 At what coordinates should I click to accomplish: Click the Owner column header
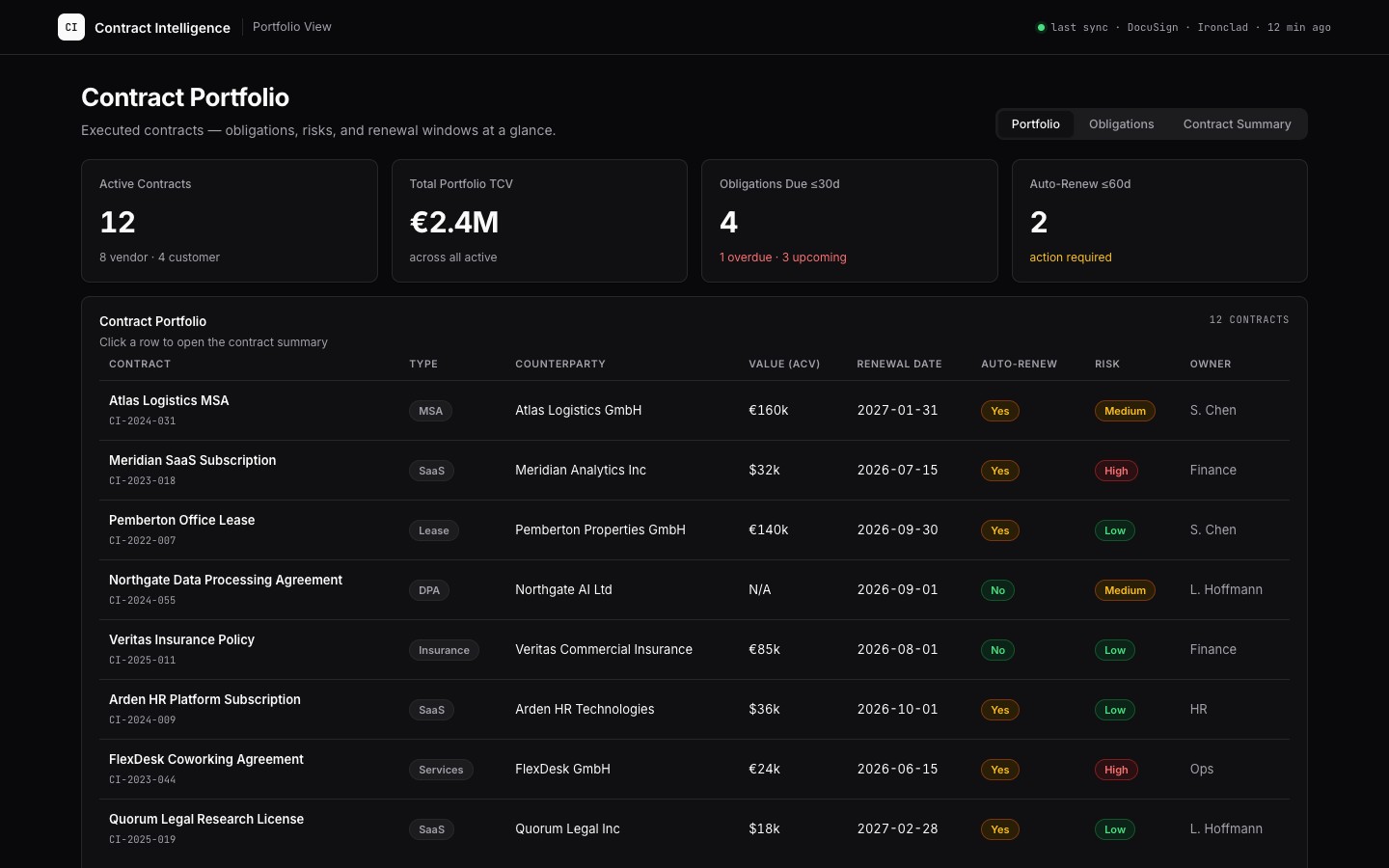pyautogui.click(x=1211, y=365)
